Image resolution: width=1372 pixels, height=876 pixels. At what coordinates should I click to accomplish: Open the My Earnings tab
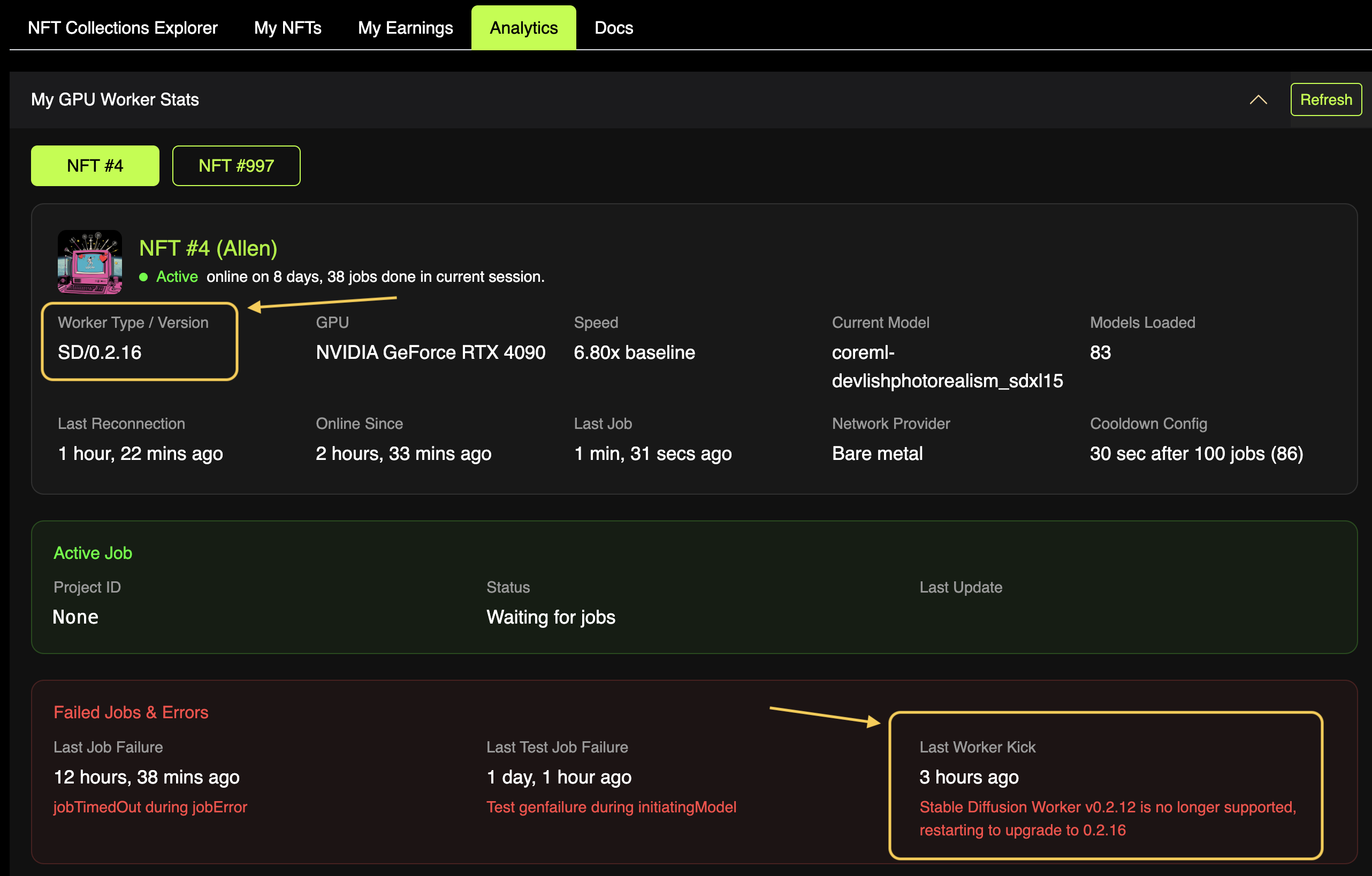(405, 27)
